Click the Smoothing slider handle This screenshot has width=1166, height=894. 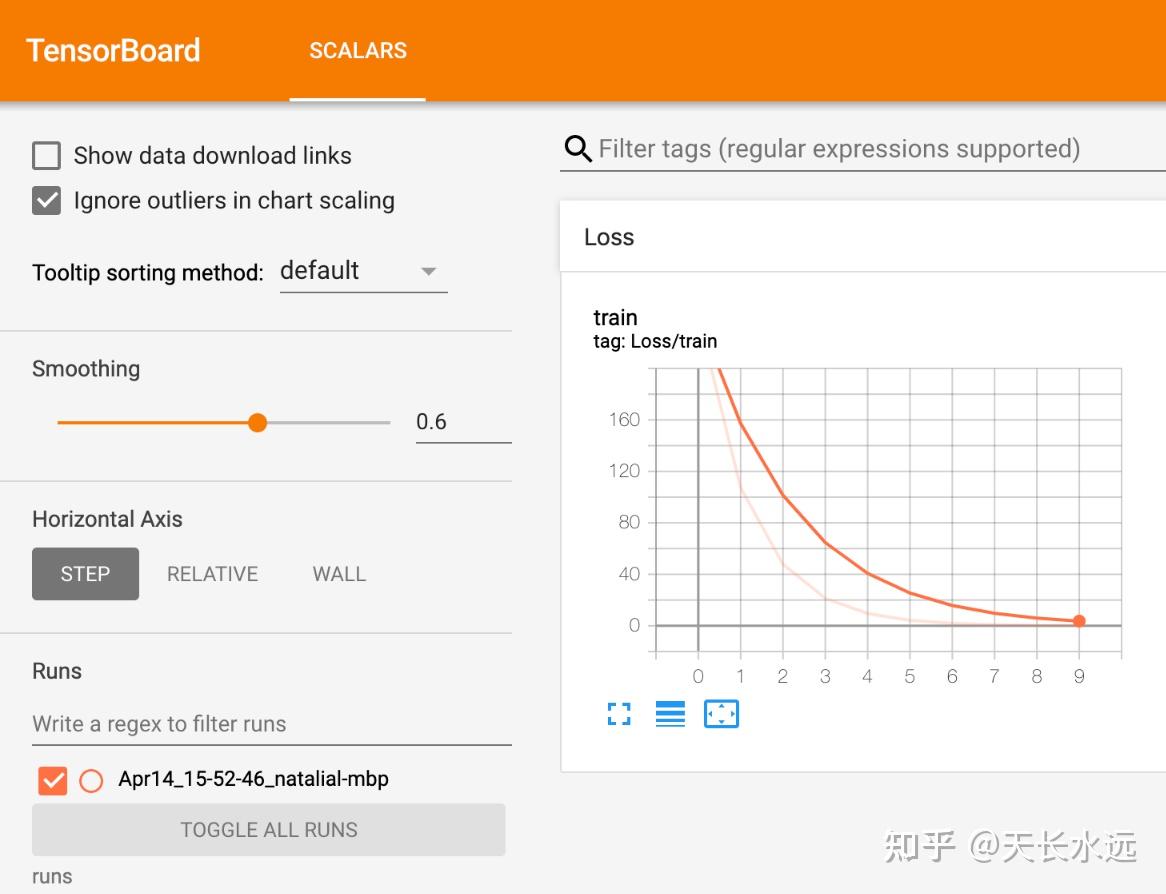[258, 423]
